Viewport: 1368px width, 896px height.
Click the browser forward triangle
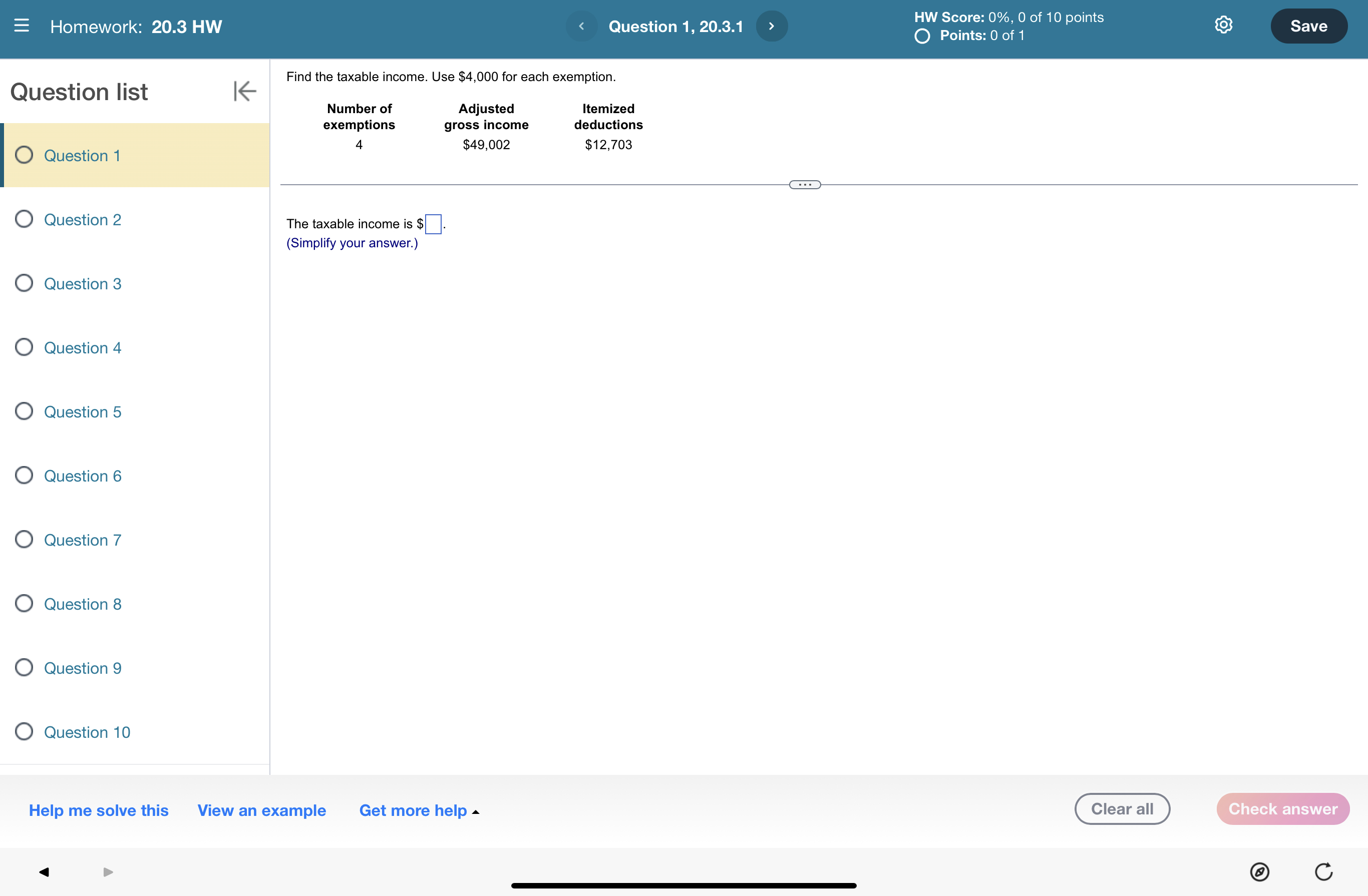click(108, 872)
